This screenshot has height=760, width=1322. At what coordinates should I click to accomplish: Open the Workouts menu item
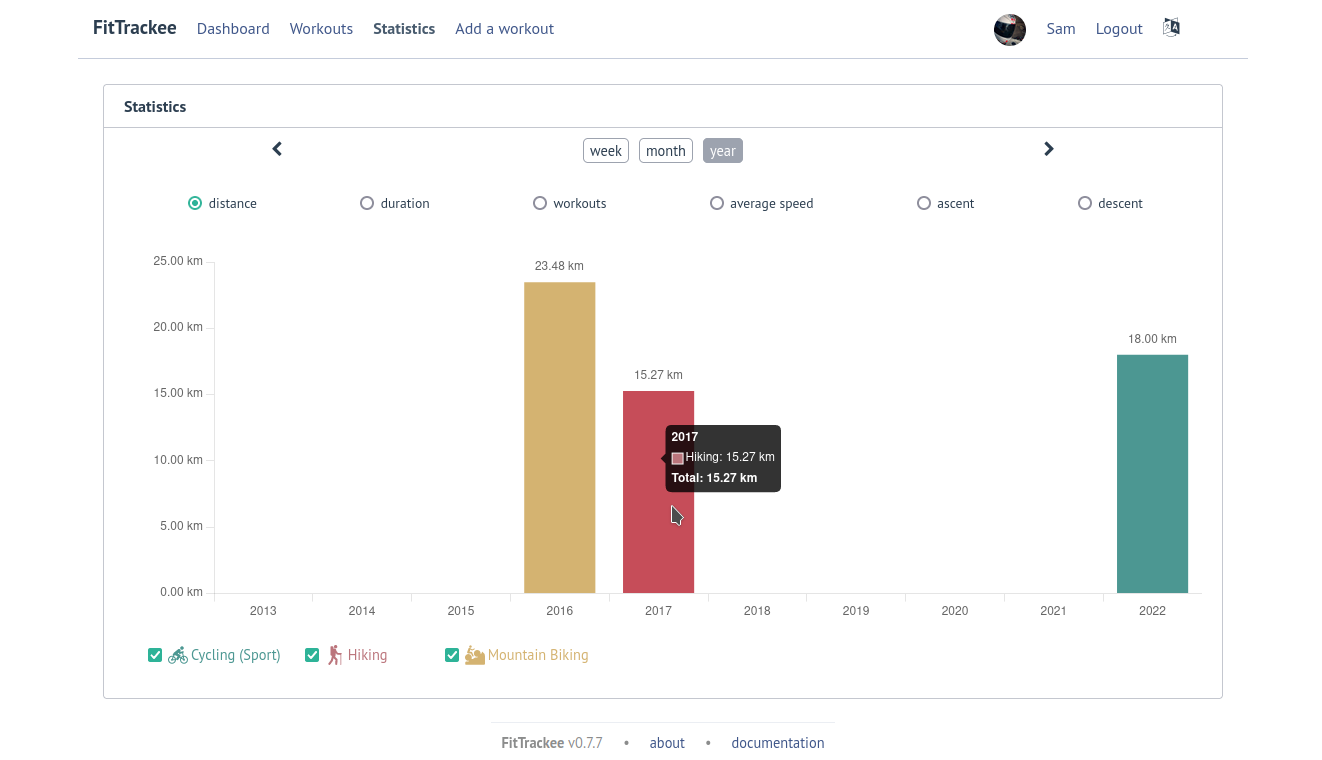point(321,29)
